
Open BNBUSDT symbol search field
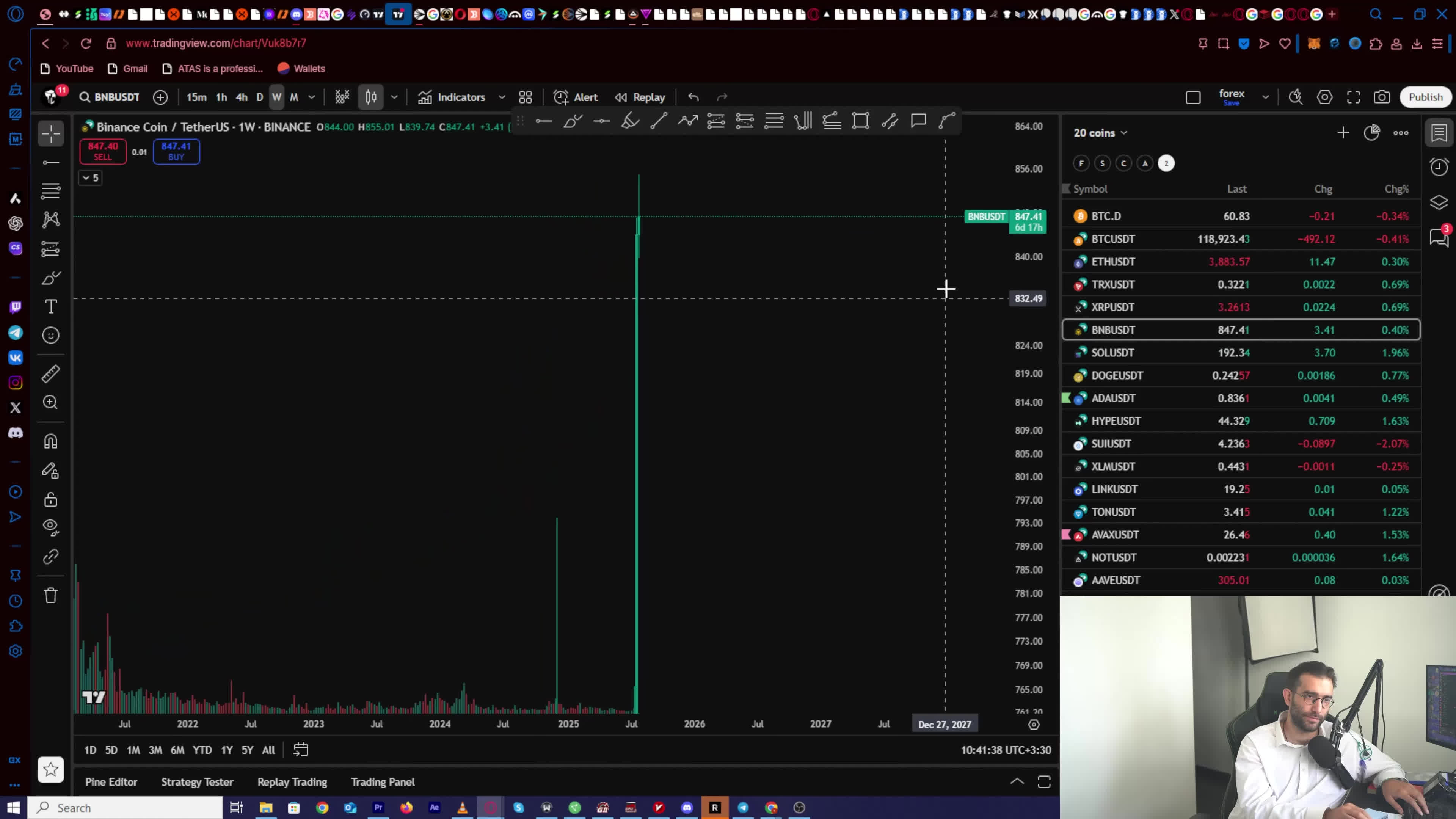point(110,97)
